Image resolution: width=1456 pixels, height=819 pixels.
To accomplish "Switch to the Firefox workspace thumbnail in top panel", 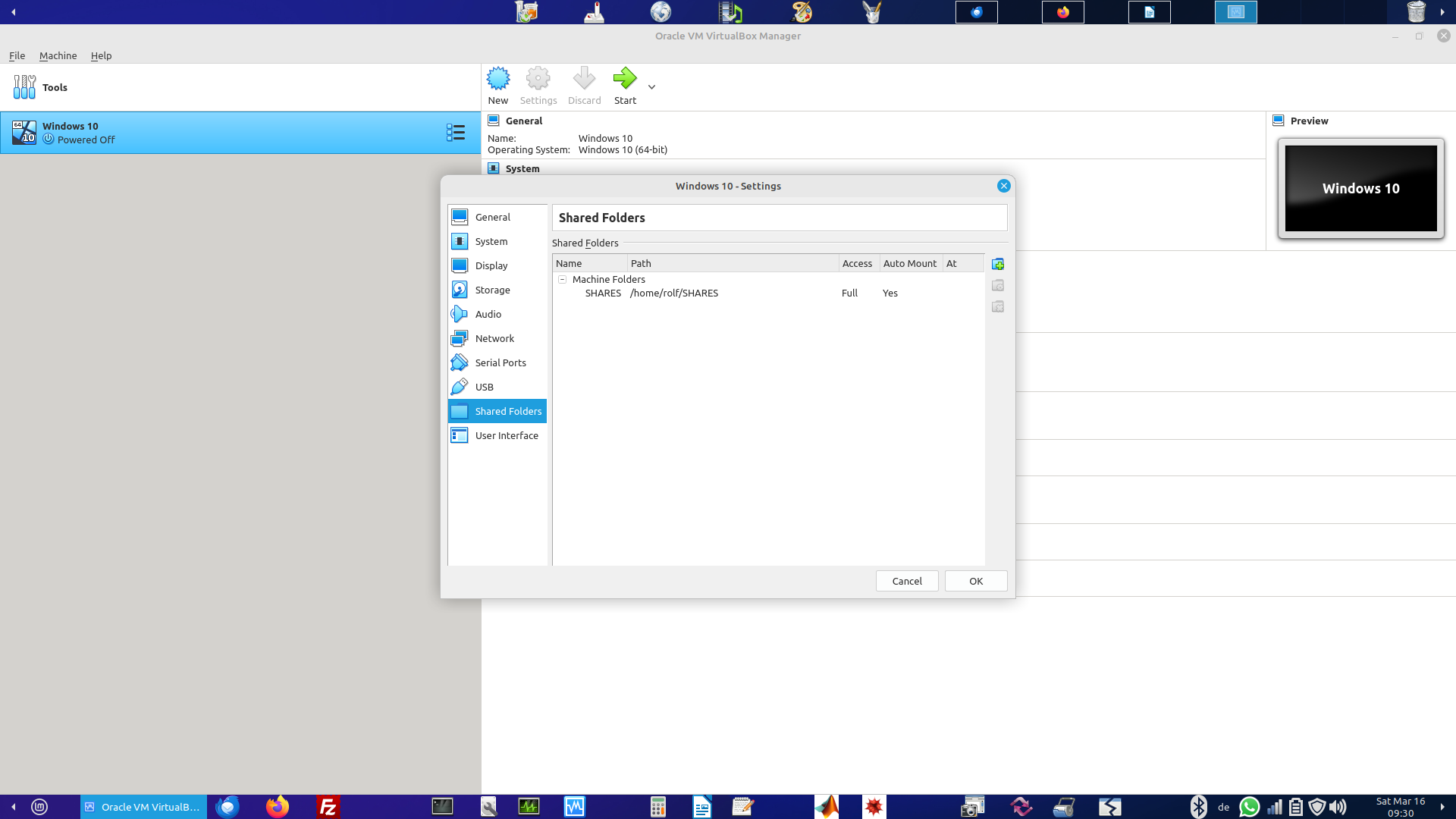I will pyautogui.click(x=1062, y=12).
